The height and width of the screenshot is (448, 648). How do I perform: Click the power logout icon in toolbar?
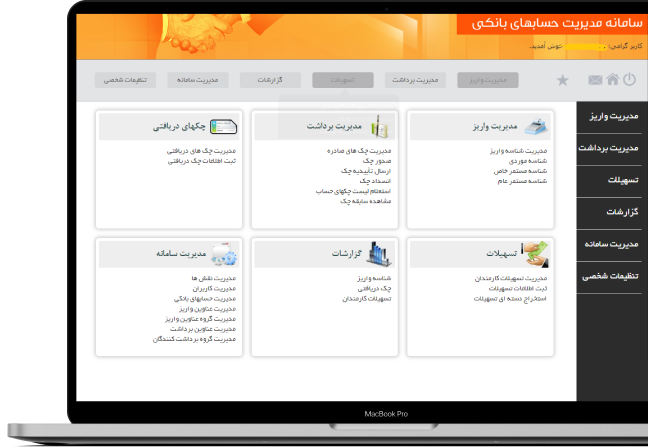click(x=629, y=79)
